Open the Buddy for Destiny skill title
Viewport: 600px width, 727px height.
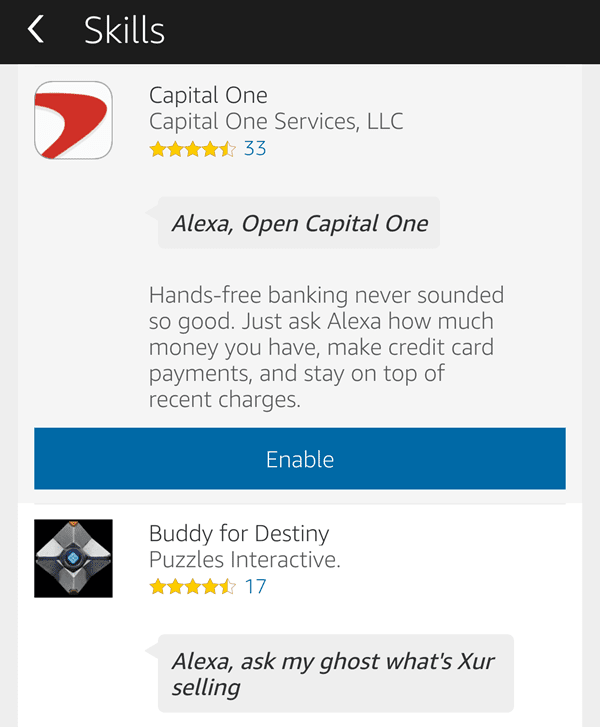239,533
